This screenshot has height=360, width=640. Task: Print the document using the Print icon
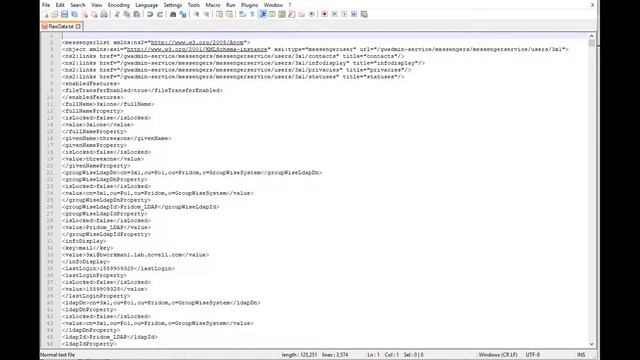tap(104, 14)
